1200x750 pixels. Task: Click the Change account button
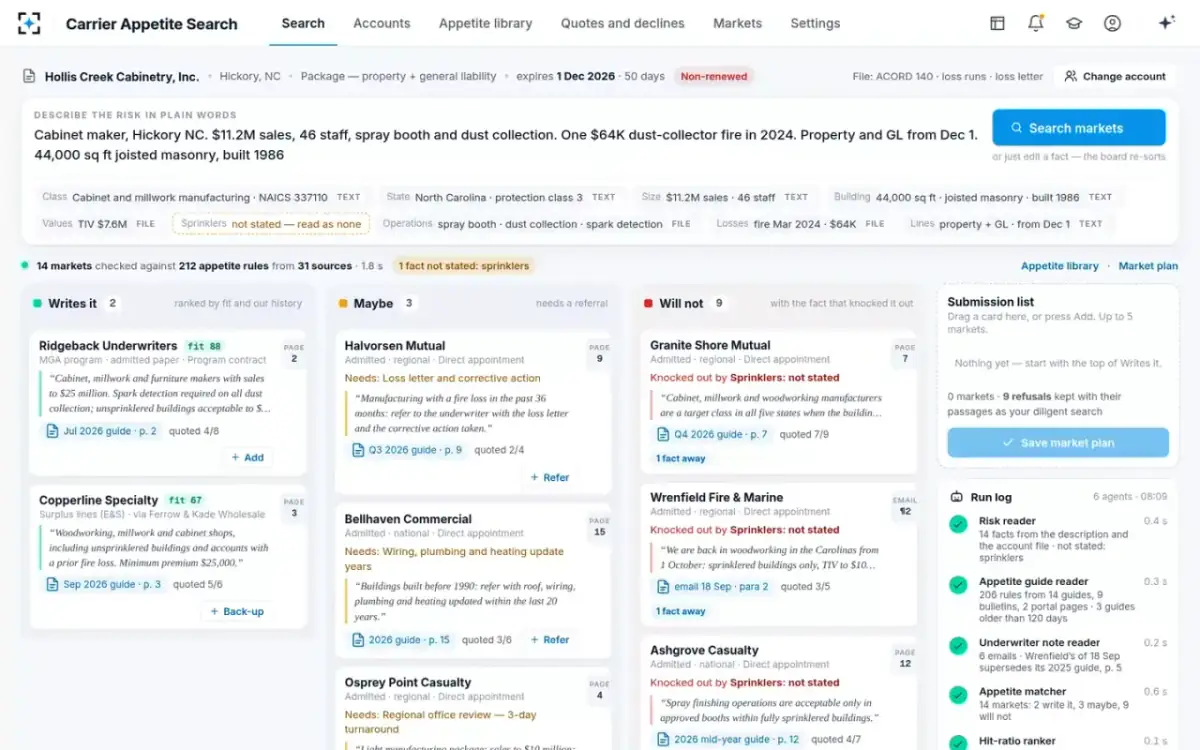1115,76
